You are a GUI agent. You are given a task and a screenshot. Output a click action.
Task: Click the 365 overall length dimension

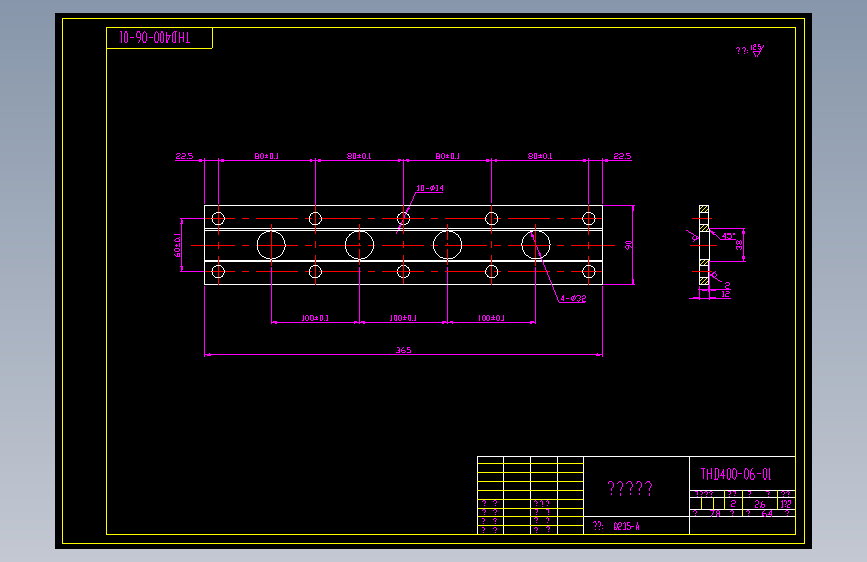coord(403,350)
